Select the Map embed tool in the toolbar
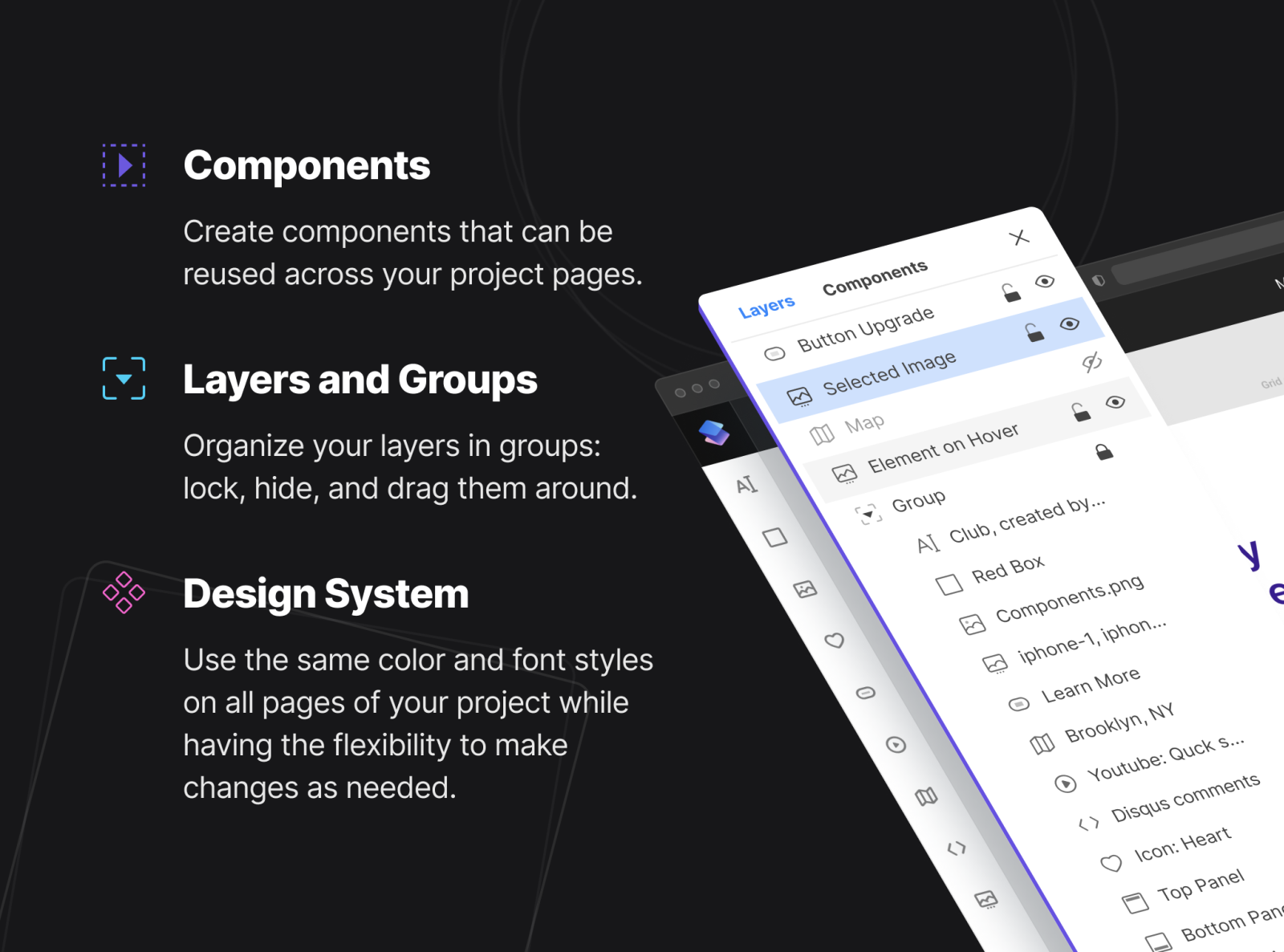Image resolution: width=1284 pixels, height=952 pixels. (925, 795)
